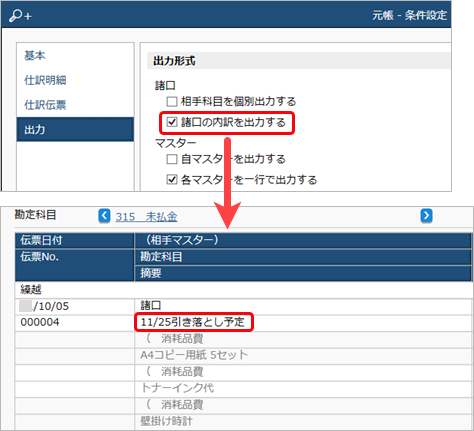
Task: Select the 11/25引き落とし予定 summary cell
Action: pos(193,322)
